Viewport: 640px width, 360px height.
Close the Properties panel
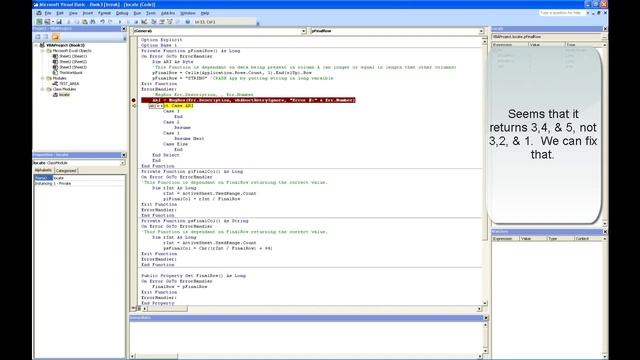click(124, 155)
